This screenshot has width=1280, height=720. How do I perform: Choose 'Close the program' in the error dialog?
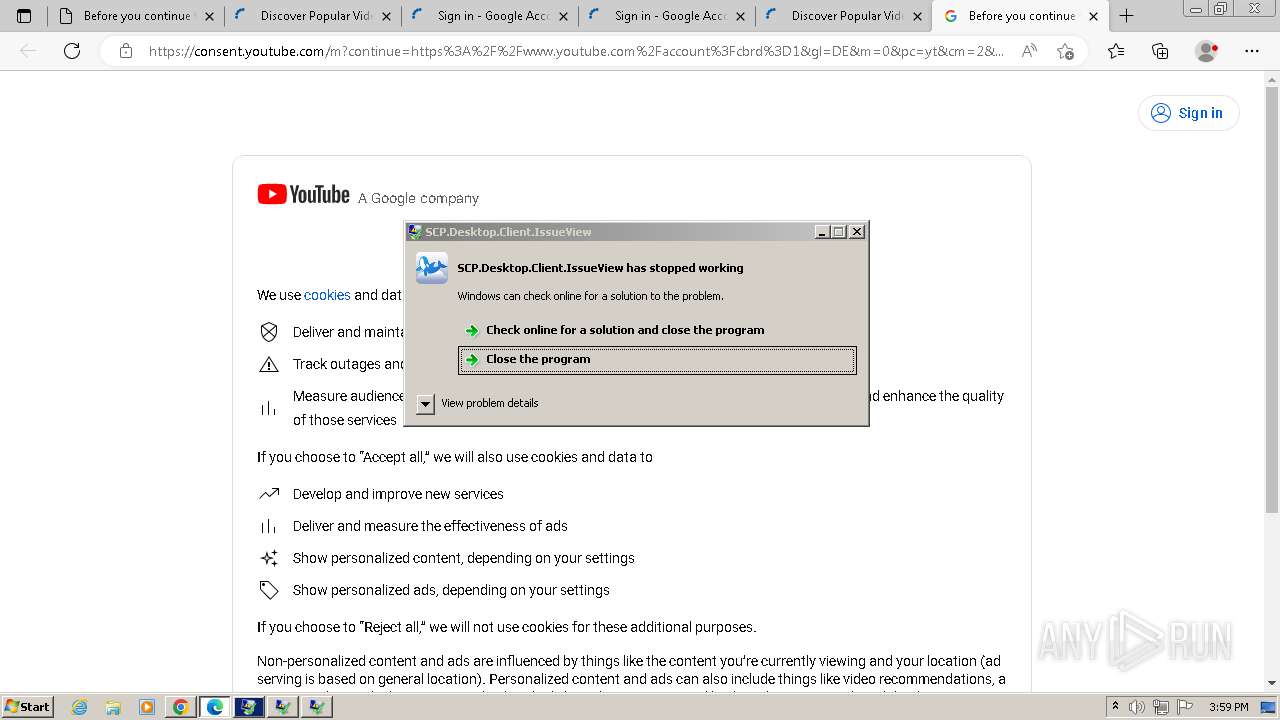click(657, 360)
